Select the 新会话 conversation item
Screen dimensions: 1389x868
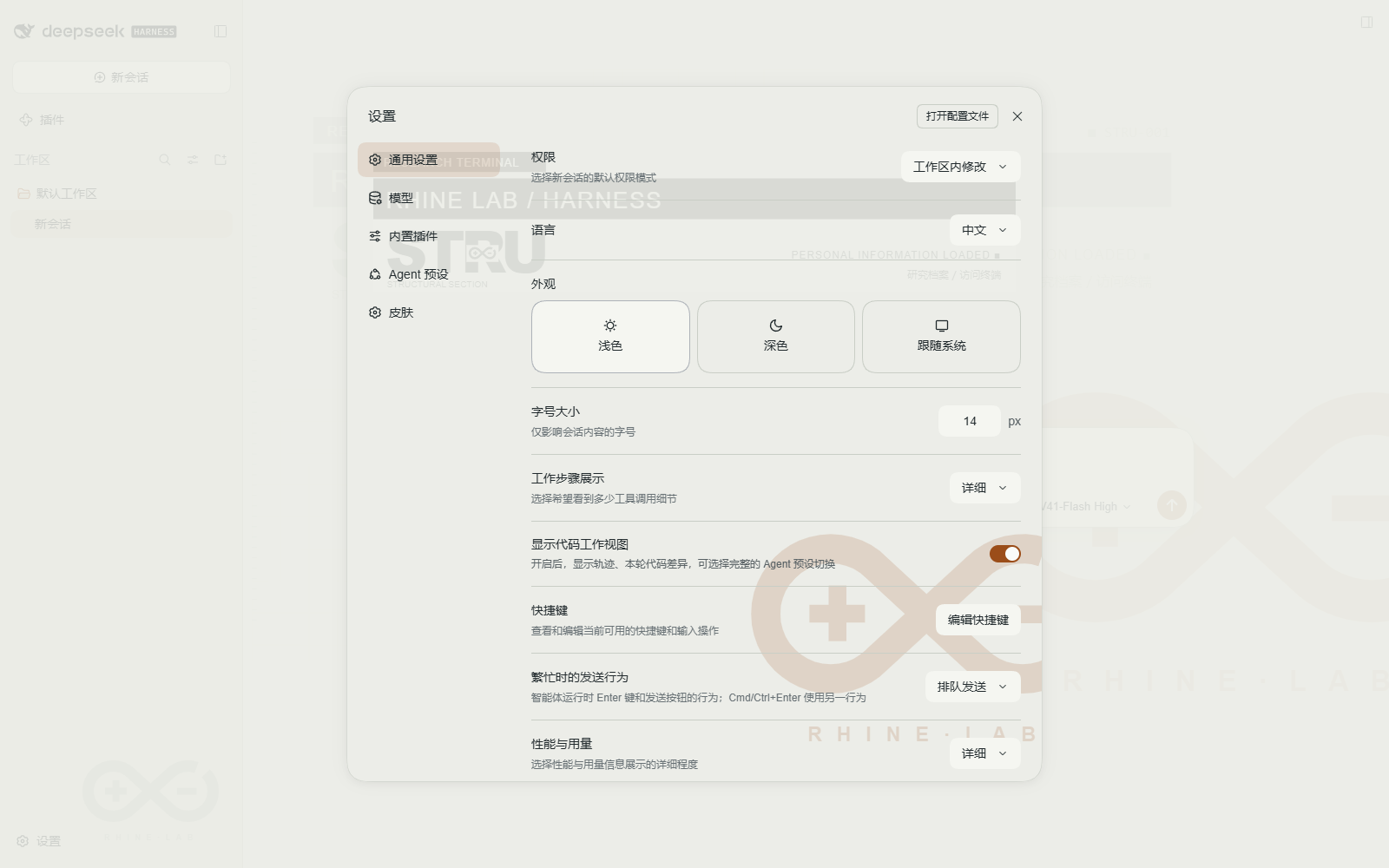tap(122, 224)
